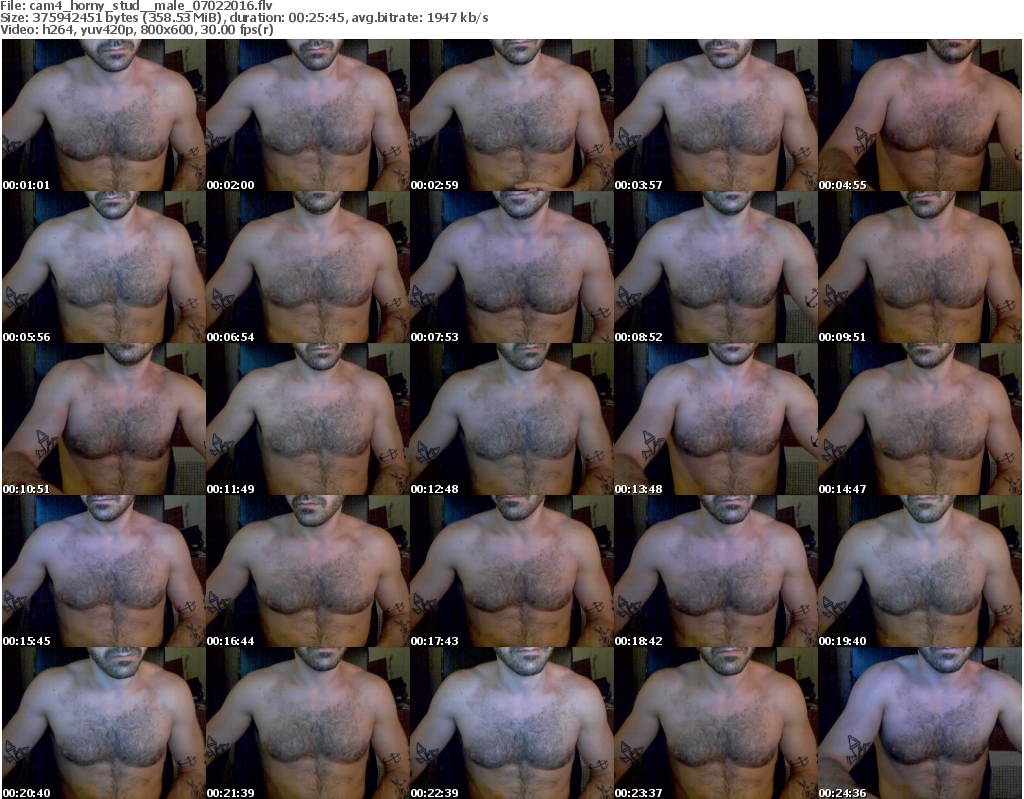The image size is (1024, 799).
Task: Pick the last thumbnail at 00:24:36
Action: pos(920,723)
